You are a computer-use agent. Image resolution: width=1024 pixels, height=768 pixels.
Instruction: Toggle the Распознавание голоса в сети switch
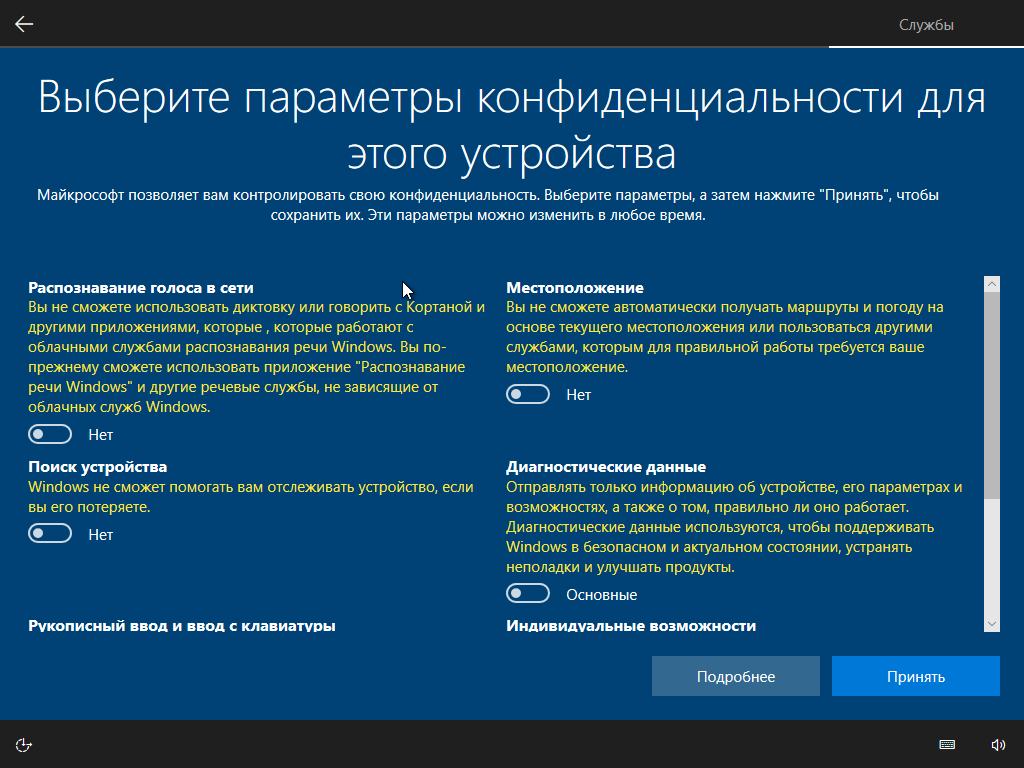(x=51, y=434)
